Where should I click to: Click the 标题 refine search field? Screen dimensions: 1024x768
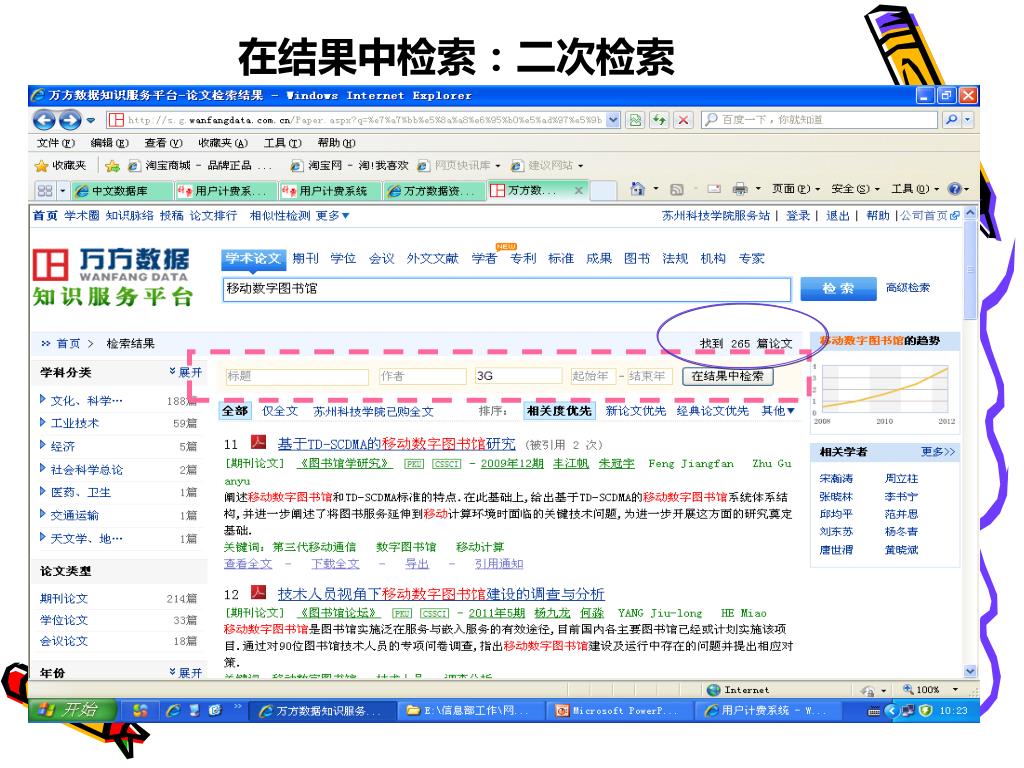click(x=296, y=376)
